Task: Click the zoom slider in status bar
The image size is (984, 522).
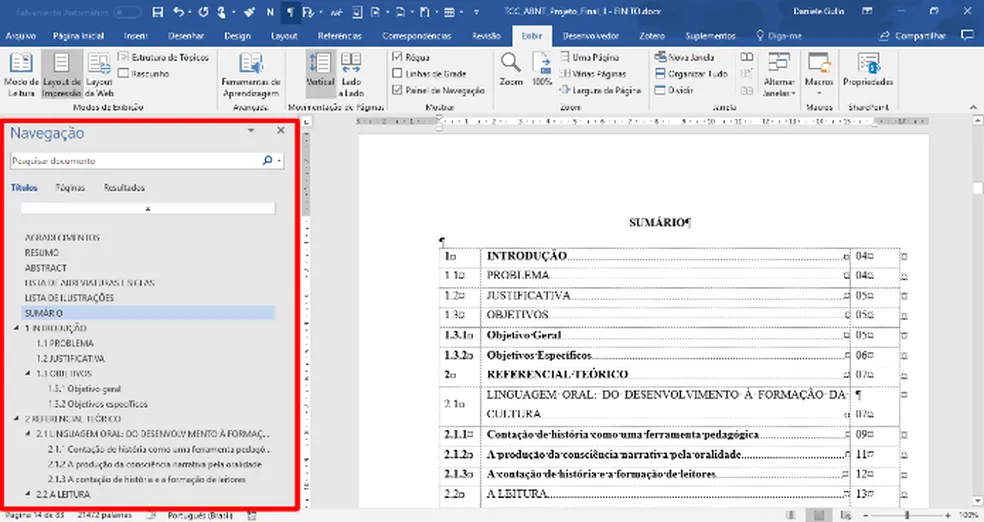Action: click(905, 513)
